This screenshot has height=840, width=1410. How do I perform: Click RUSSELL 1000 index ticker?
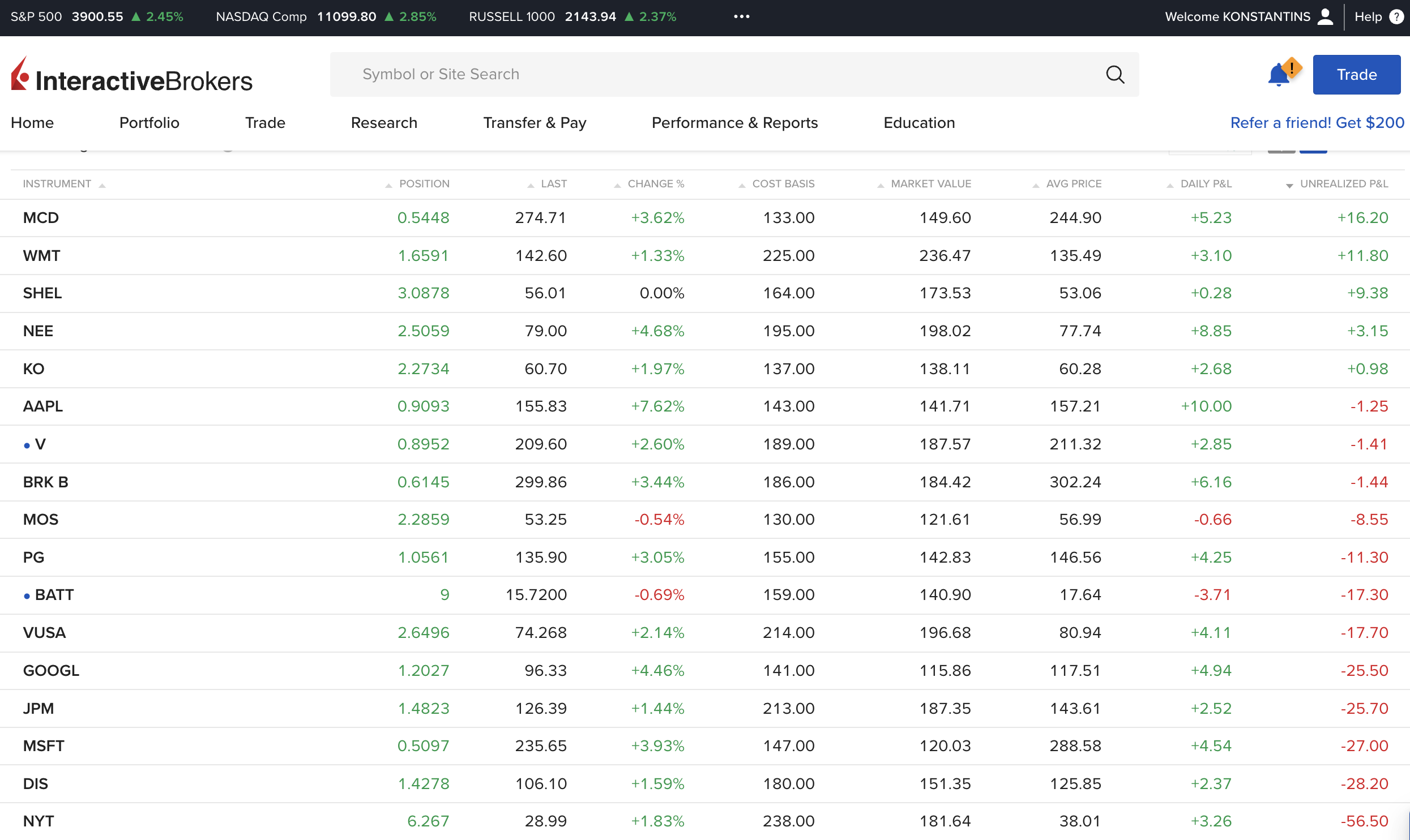[x=572, y=16]
